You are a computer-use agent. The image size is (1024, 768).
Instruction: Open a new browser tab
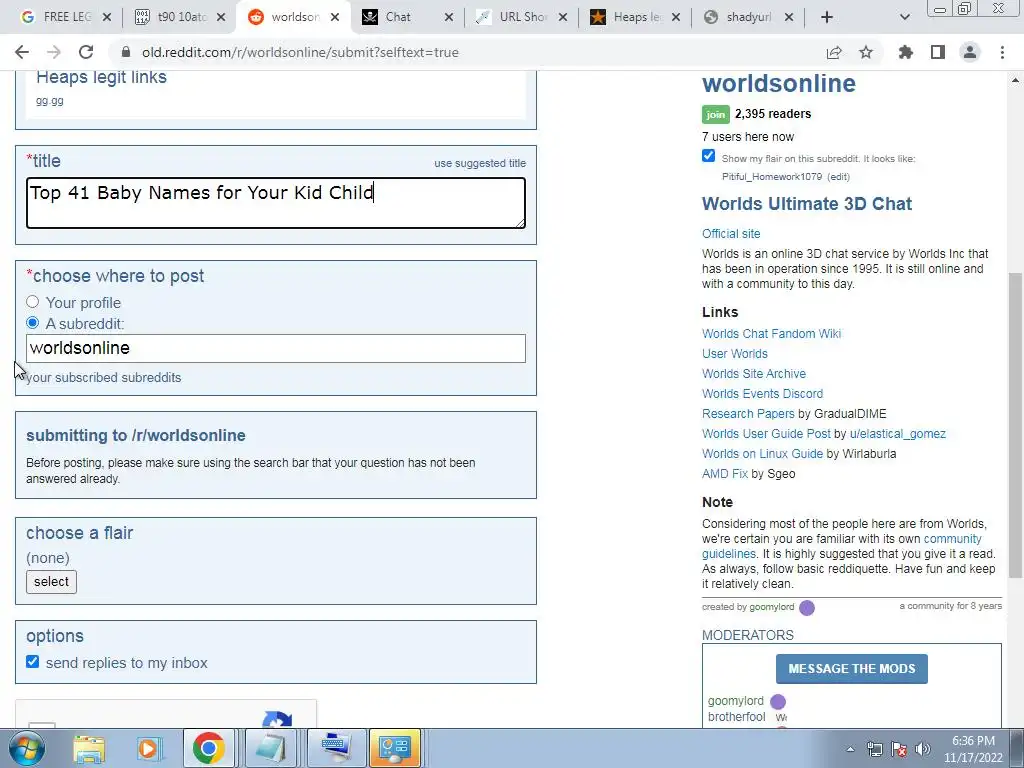(827, 17)
